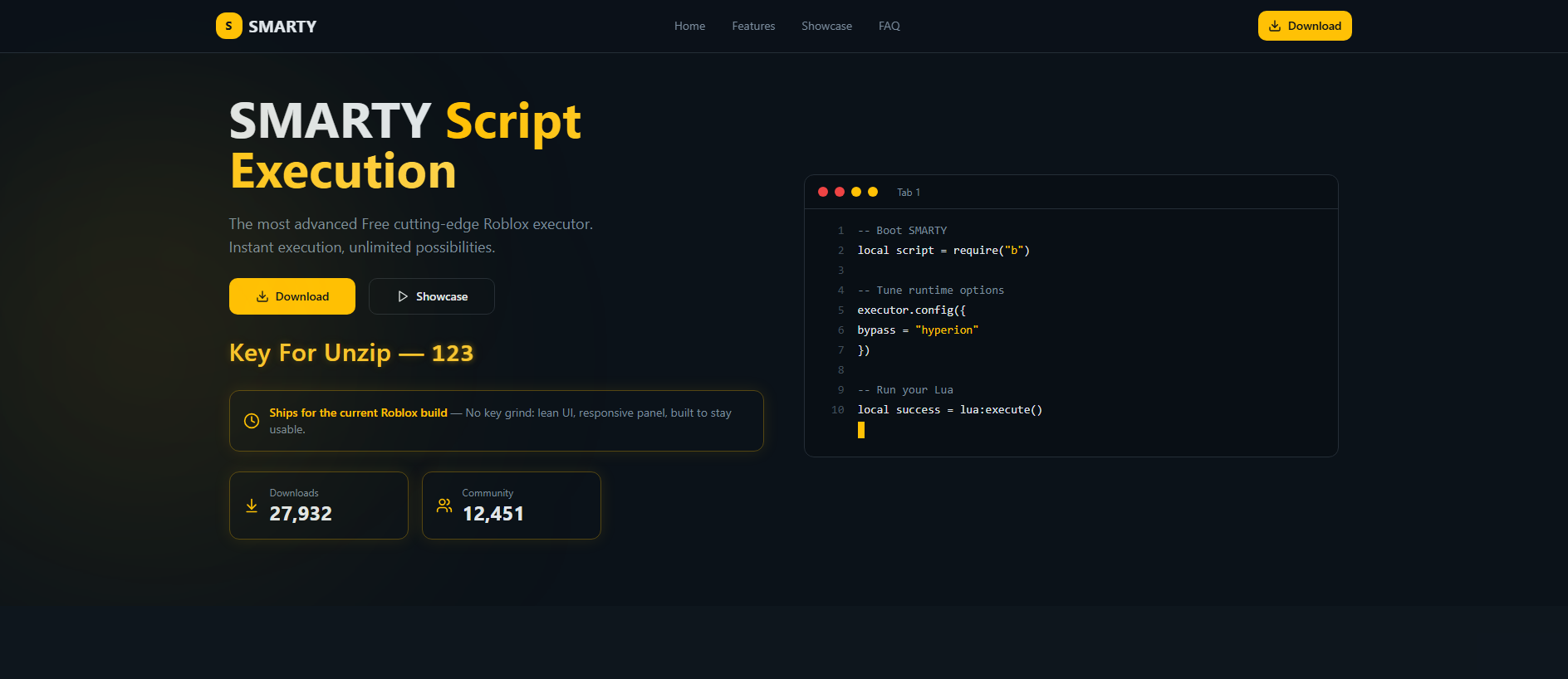Click the hero Download button under the tagline

292,296
